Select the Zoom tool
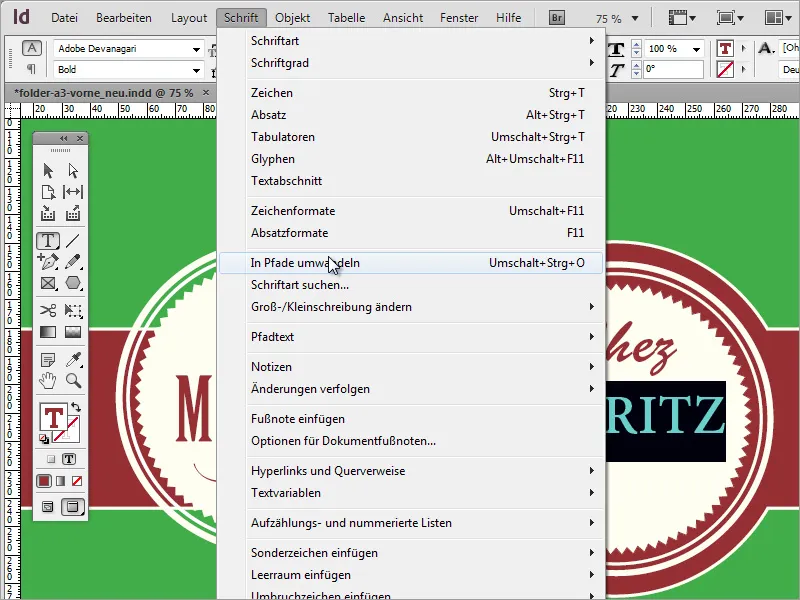The height and width of the screenshot is (600, 800). tap(73, 381)
